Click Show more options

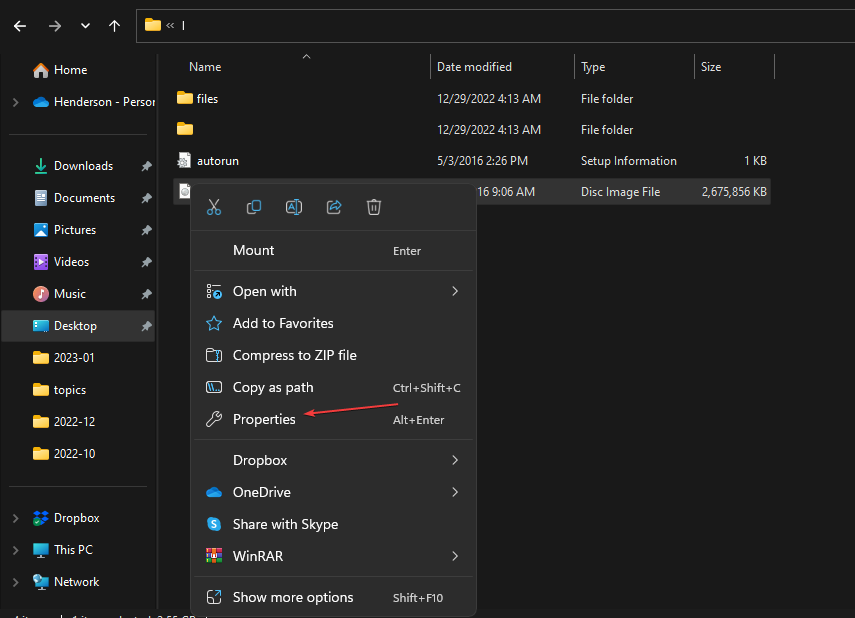[293, 597]
